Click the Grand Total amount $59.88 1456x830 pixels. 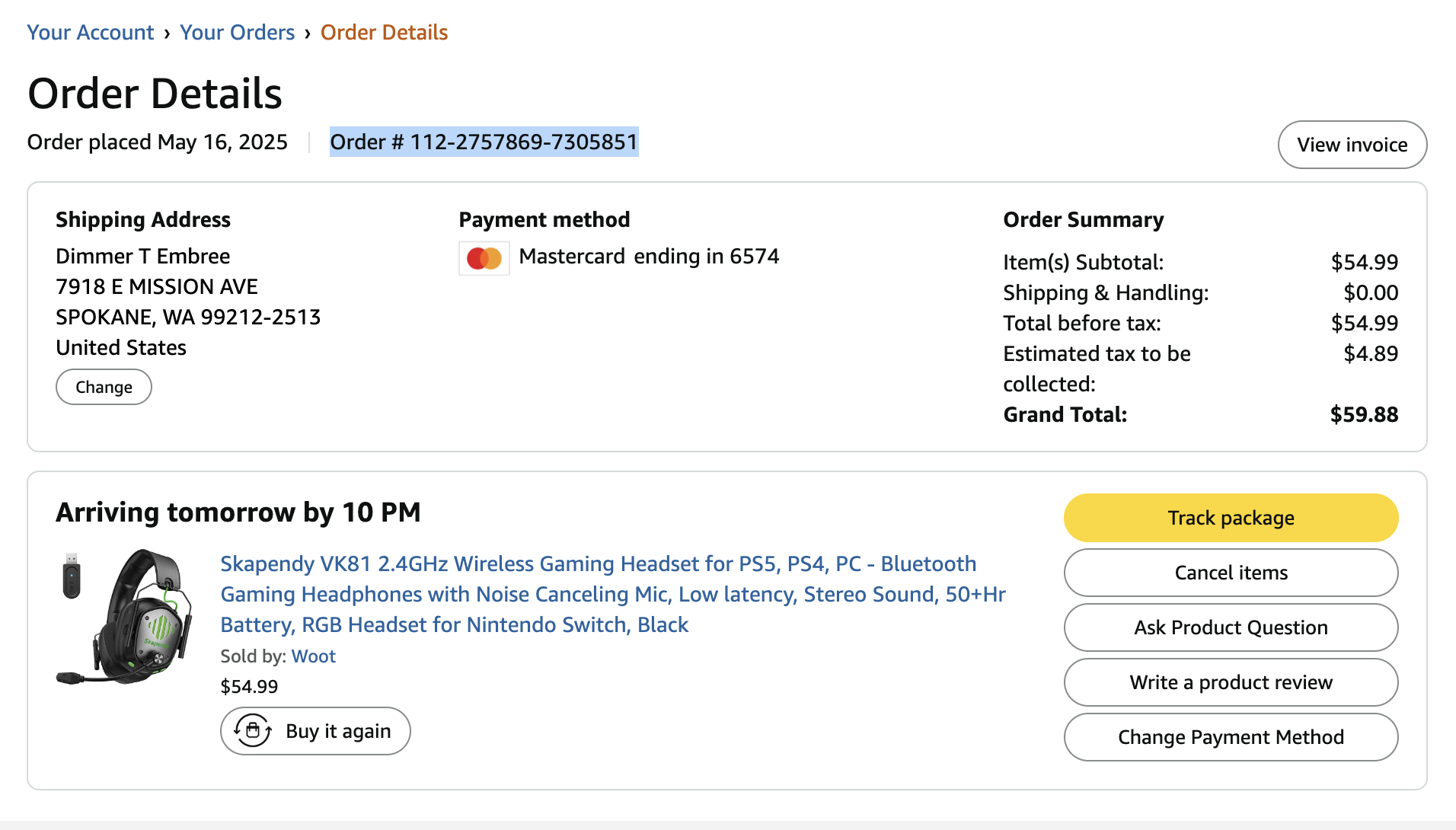click(x=1364, y=414)
